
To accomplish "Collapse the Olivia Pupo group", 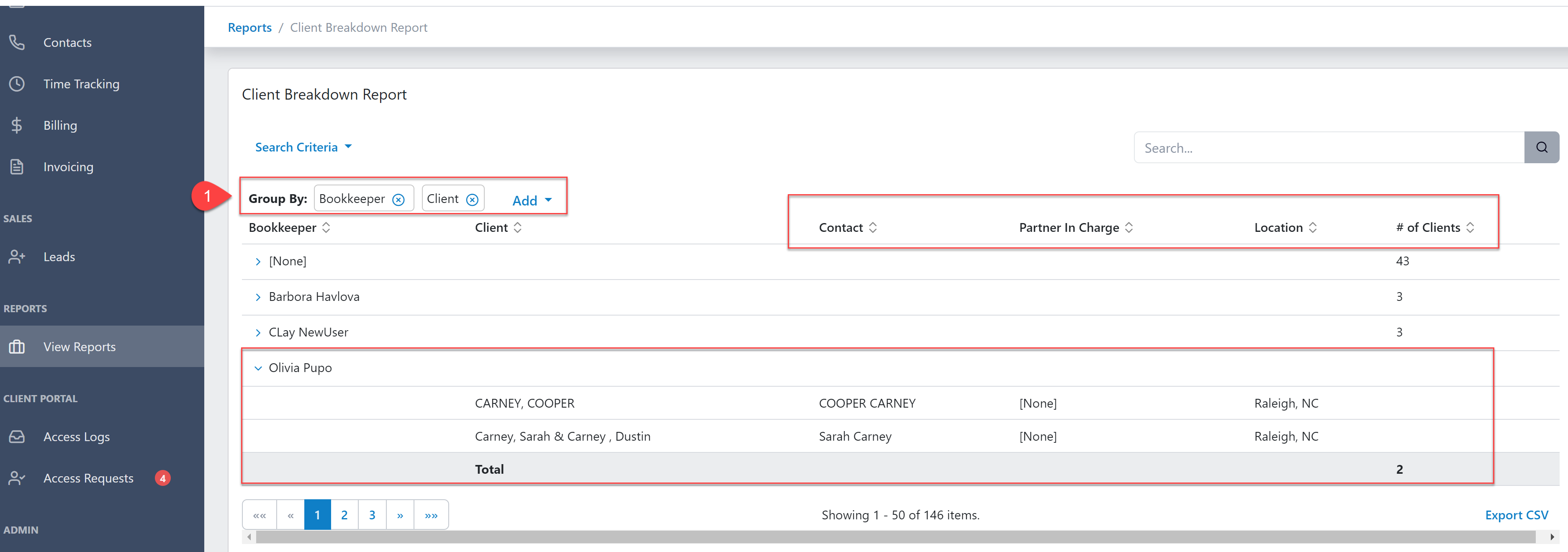I will coord(258,367).
